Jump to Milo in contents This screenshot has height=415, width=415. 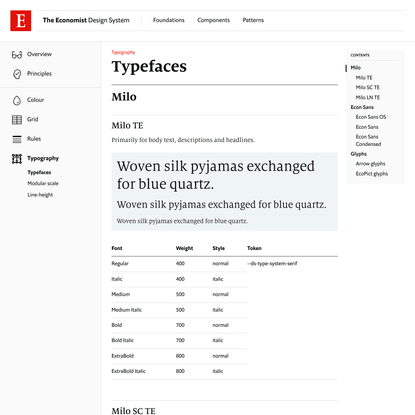356,68
